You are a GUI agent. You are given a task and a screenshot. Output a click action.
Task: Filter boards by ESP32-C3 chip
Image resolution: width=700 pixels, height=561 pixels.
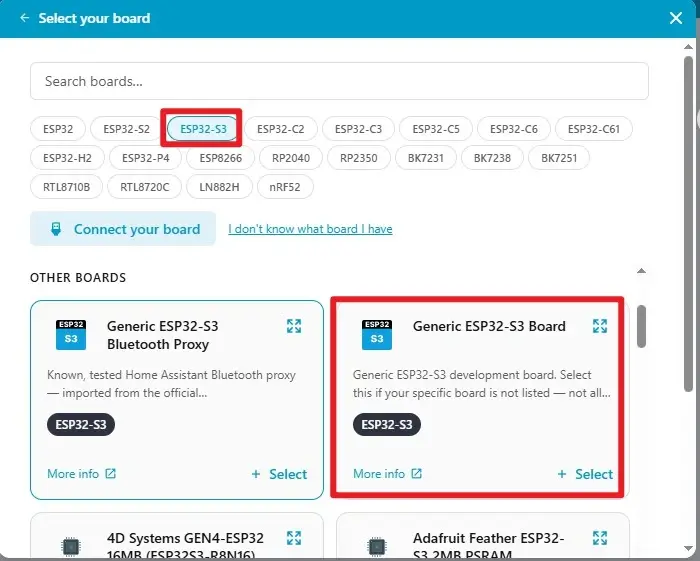click(x=358, y=129)
